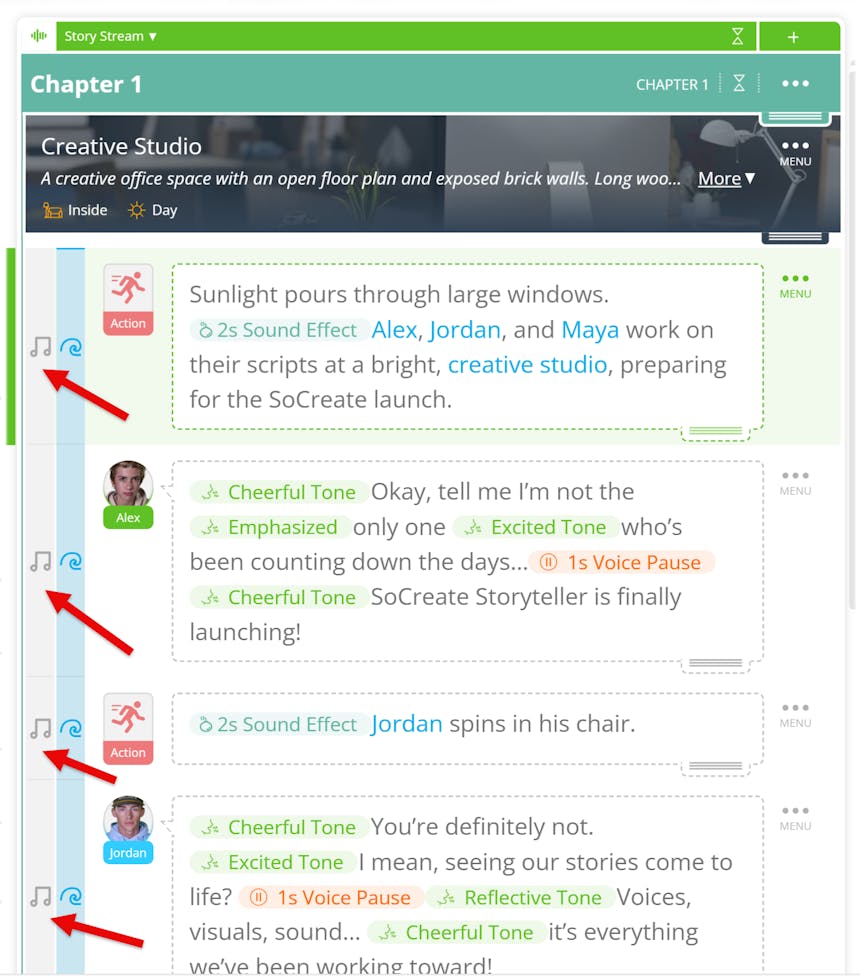Click the Maya character link
860x976 pixels.
tap(590, 330)
